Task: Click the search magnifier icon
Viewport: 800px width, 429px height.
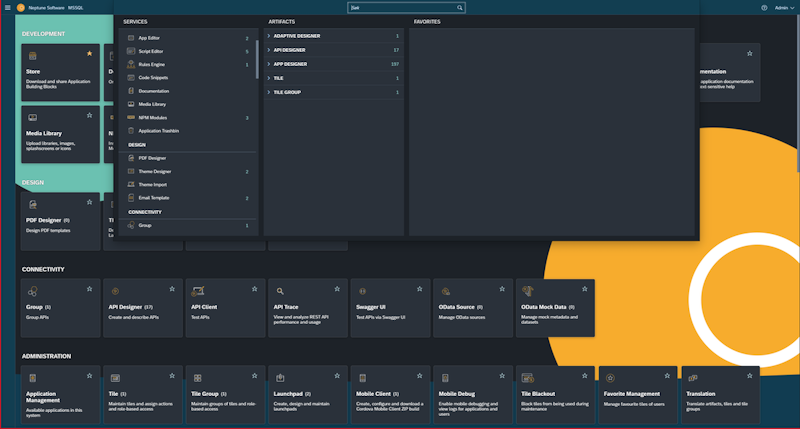Action: pos(460,8)
